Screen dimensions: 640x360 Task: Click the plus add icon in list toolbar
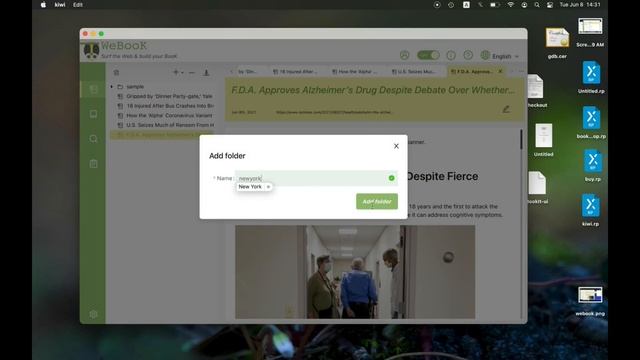(176, 72)
